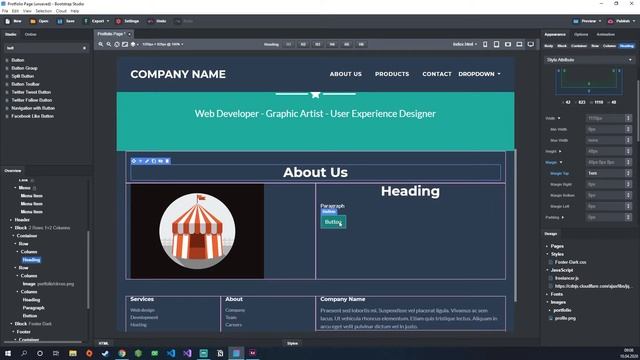Open the Publish dropdown
640x360 pixels.
click(622, 21)
